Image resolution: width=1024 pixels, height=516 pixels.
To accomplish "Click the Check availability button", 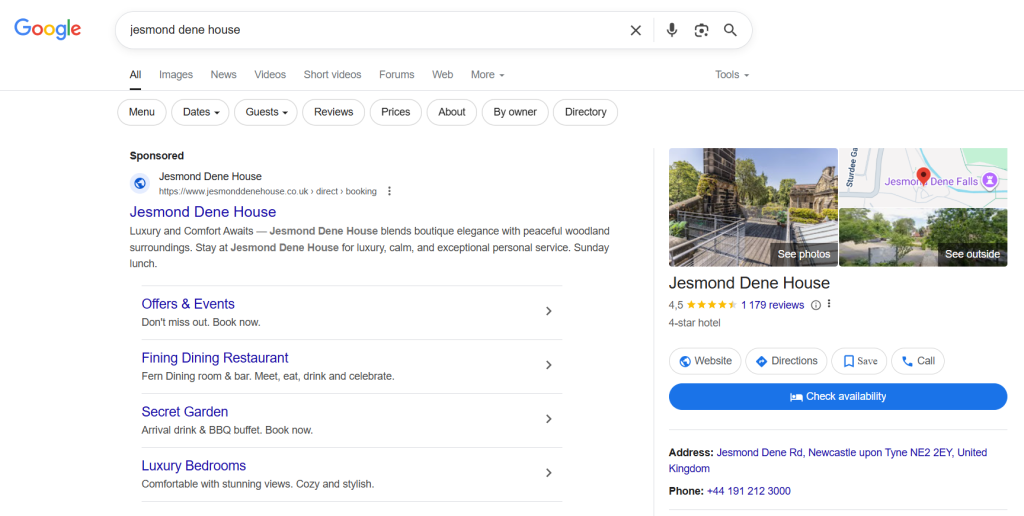I will click(838, 396).
